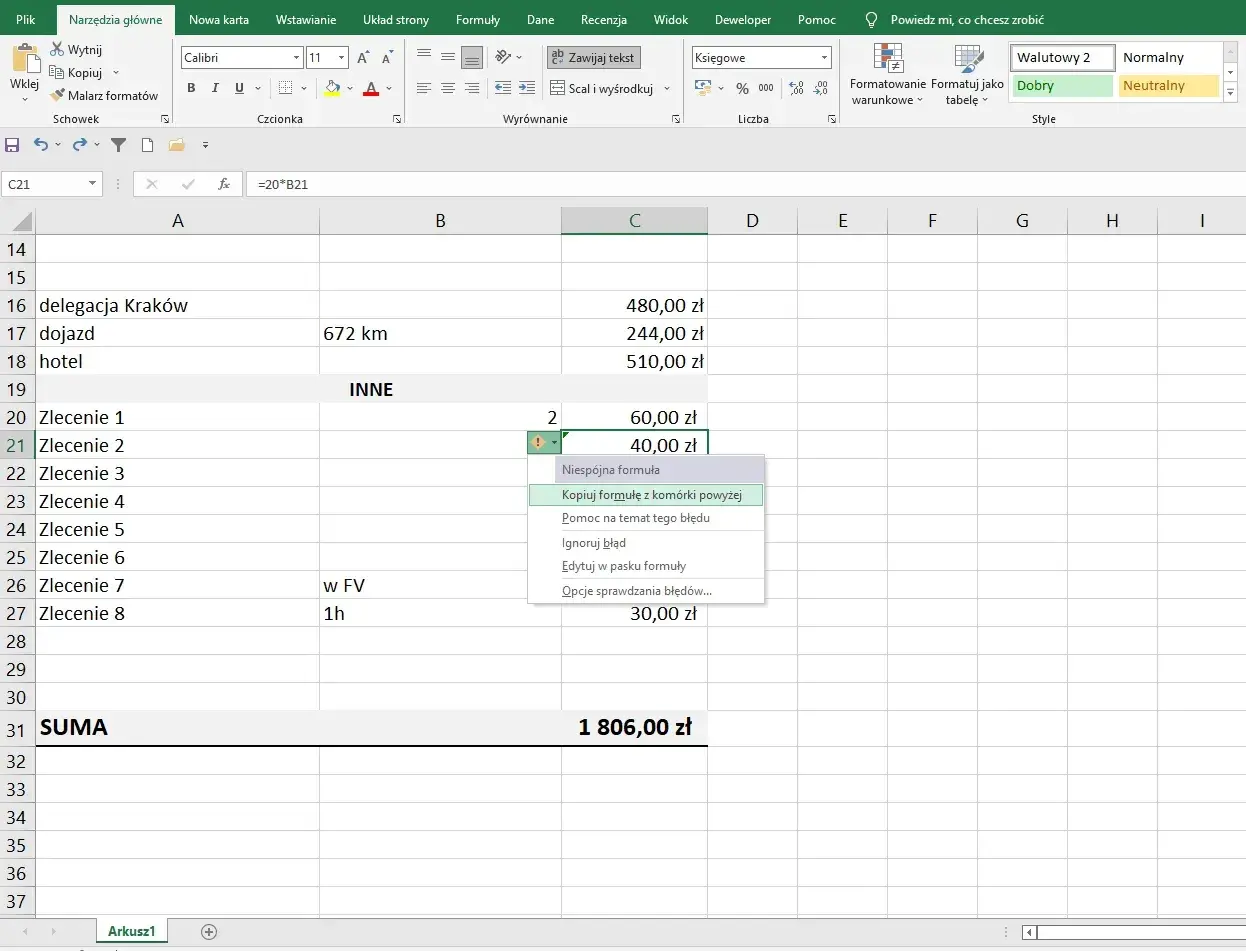Click the percent style icon
Image resolution: width=1246 pixels, height=951 pixels.
(742, 88)
